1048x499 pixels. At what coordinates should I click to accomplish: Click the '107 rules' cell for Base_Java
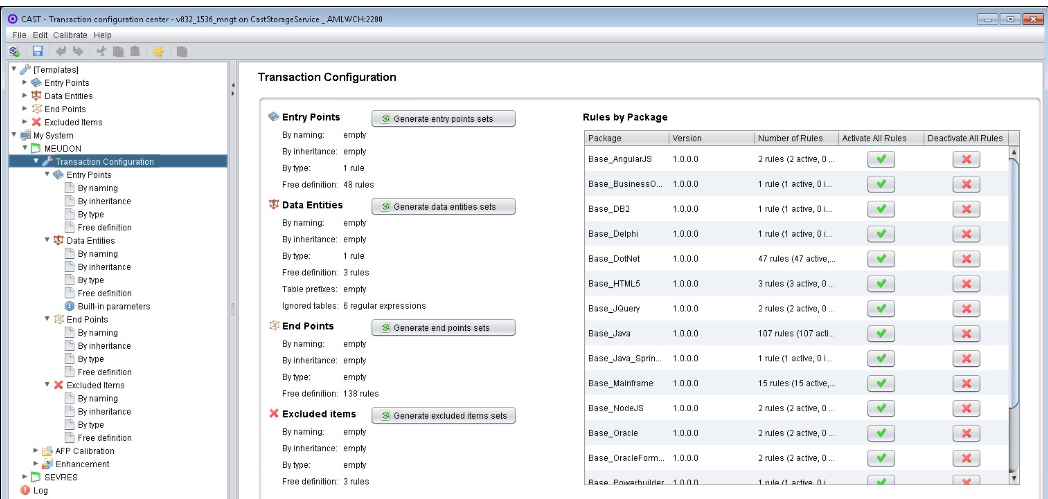[x=796, y=333]
